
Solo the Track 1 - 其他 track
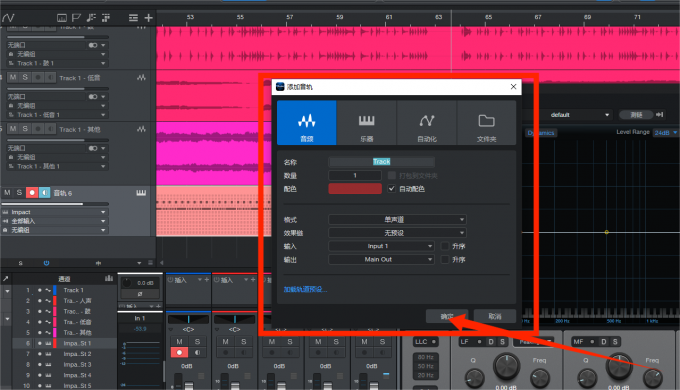click(25, 129)
